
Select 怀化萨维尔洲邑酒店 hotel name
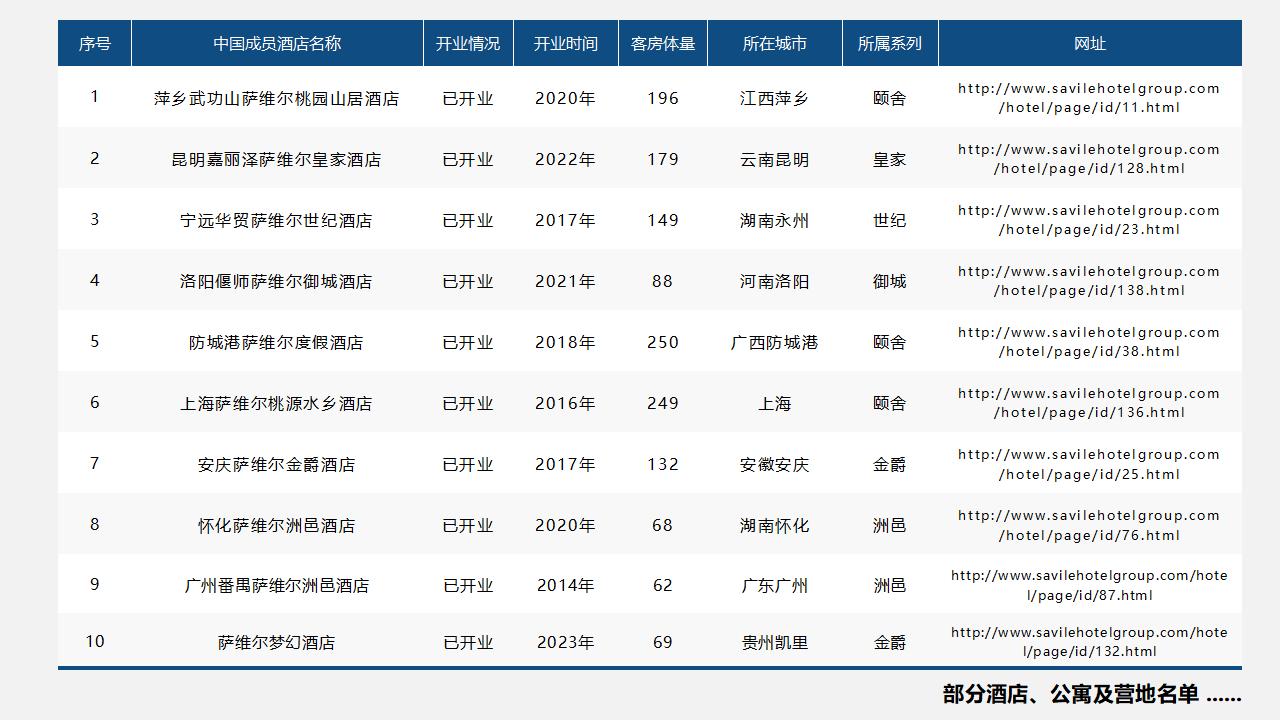[x=276, y=526]
